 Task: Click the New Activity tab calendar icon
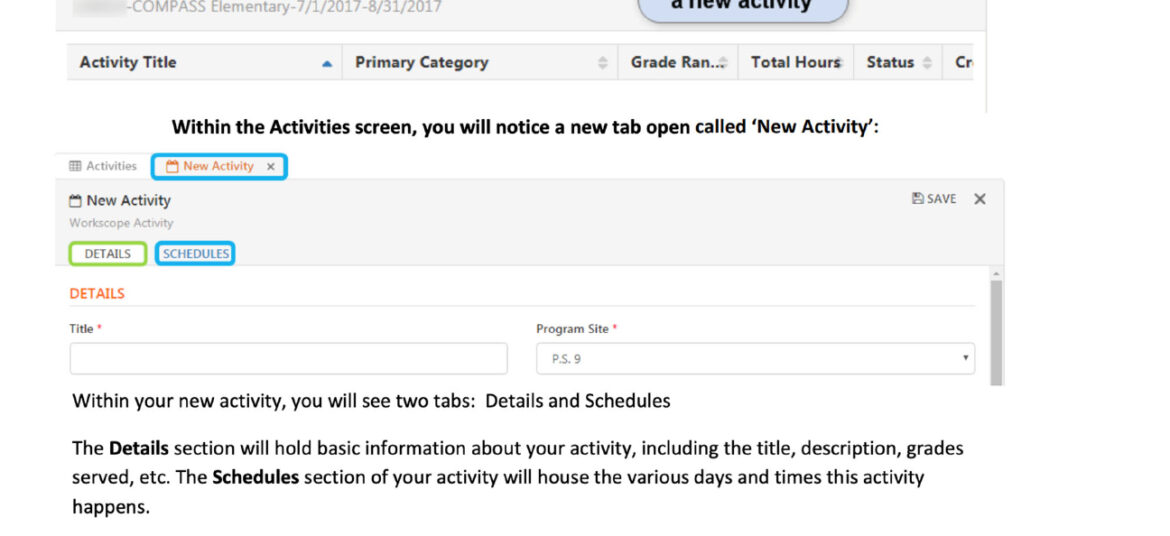[172, 167]
